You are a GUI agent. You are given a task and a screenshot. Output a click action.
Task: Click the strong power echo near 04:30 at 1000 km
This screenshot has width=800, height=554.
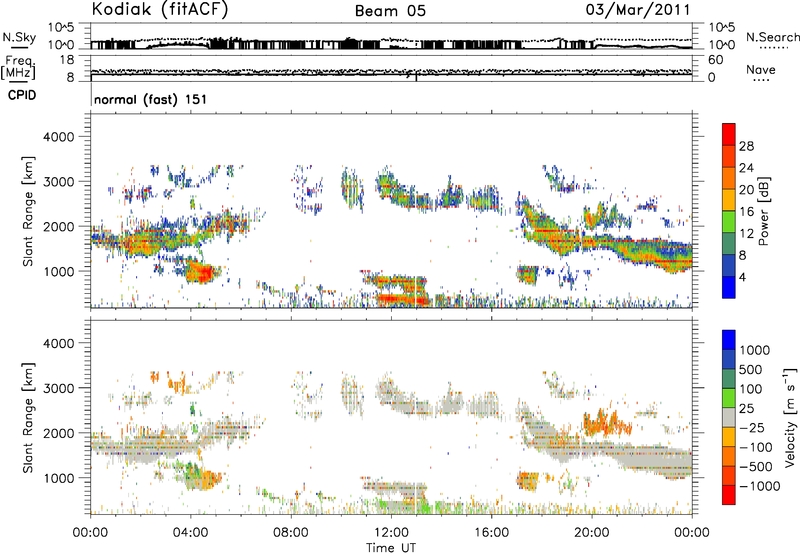[x=202, y=271]
